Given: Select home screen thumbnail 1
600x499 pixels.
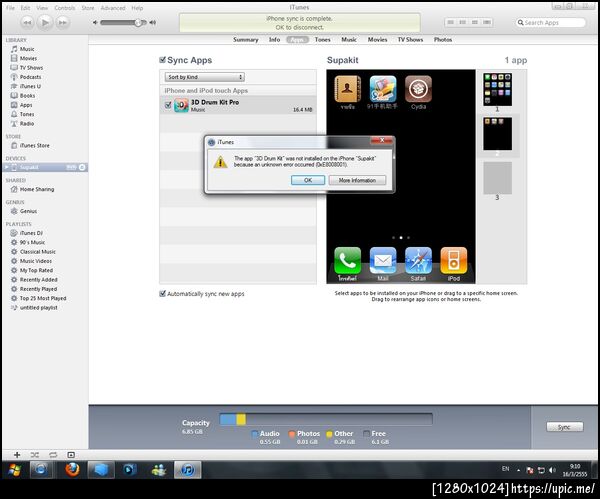Looking at the screenshot, I should 497,90.
